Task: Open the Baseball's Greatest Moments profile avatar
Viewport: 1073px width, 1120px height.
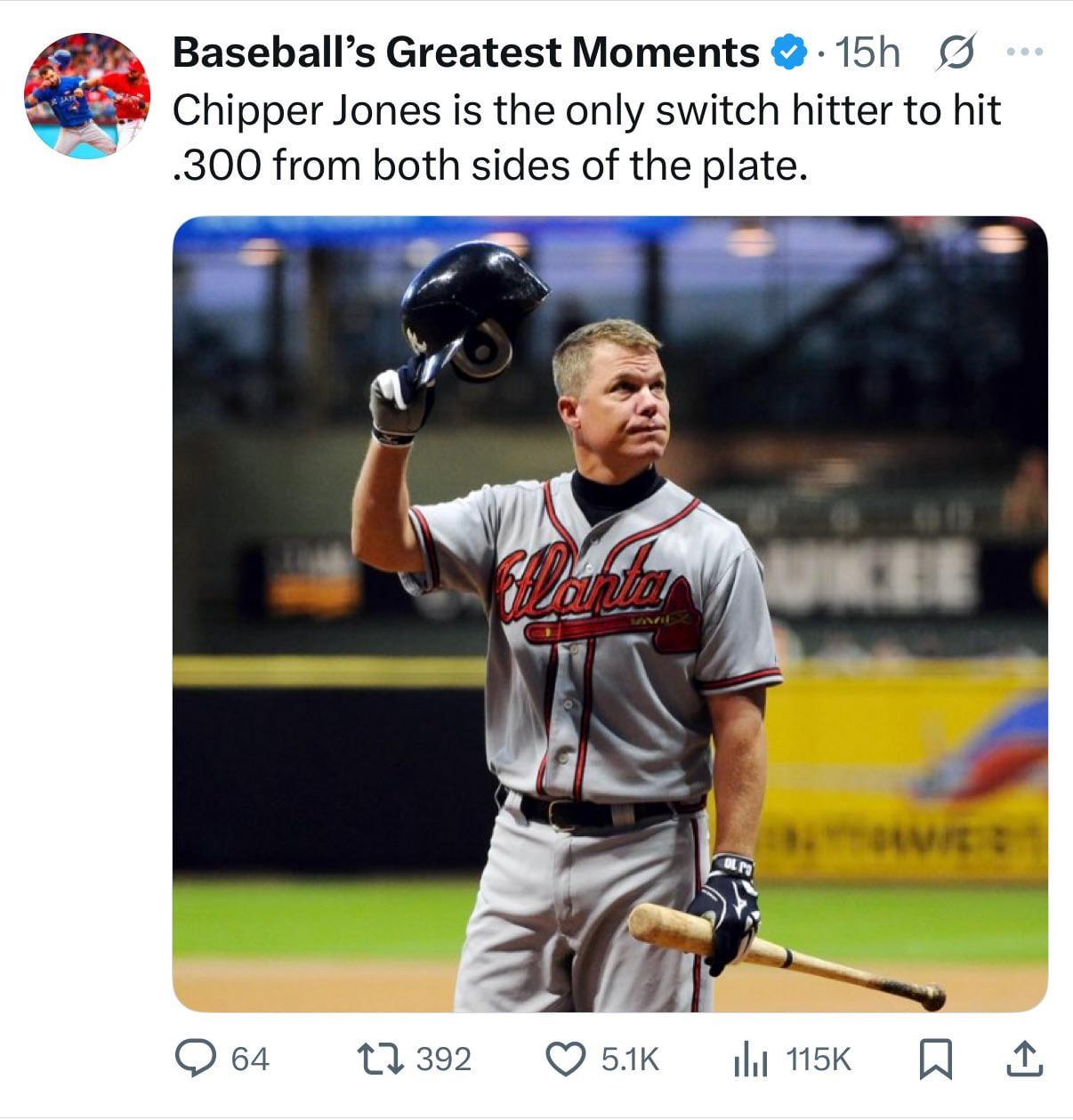Action: point(87,96)
